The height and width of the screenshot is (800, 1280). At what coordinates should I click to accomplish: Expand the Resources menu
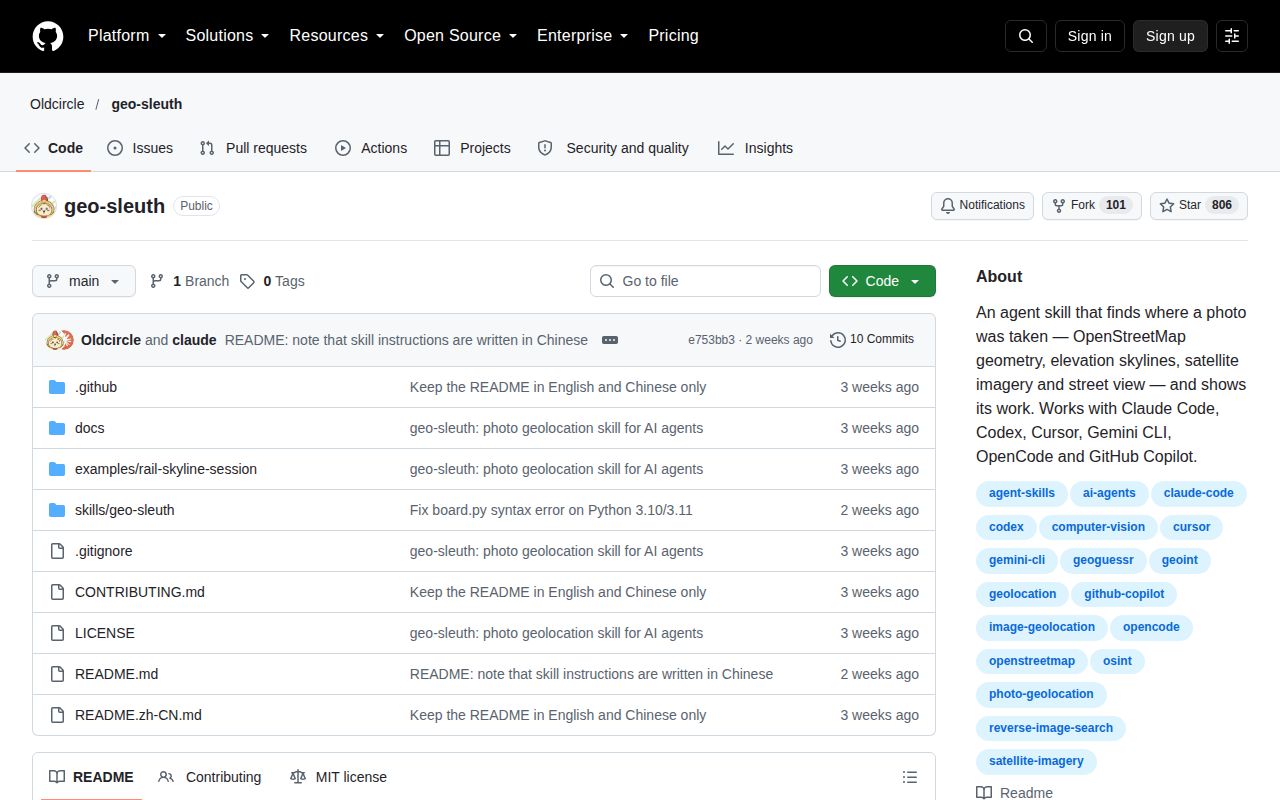click(x=337, y=36)
